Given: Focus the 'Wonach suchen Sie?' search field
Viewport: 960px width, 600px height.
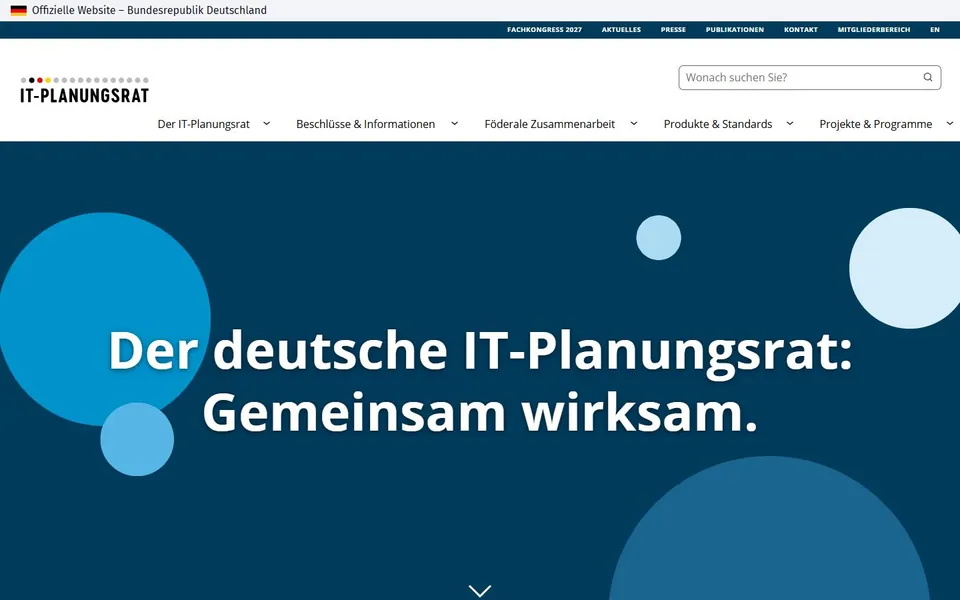Looking at the screenshot, I should (809, 78).
